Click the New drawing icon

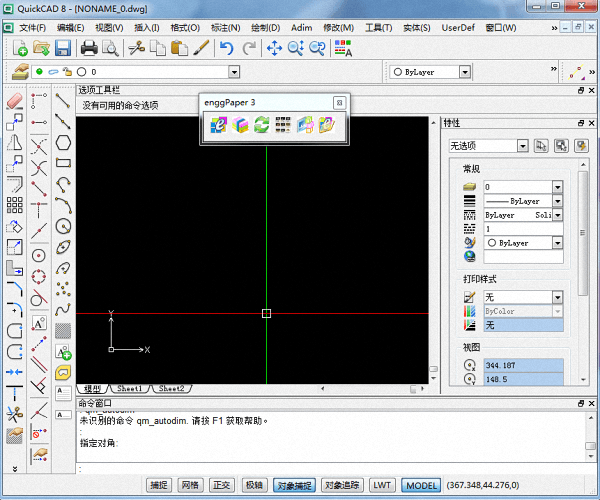20,48
